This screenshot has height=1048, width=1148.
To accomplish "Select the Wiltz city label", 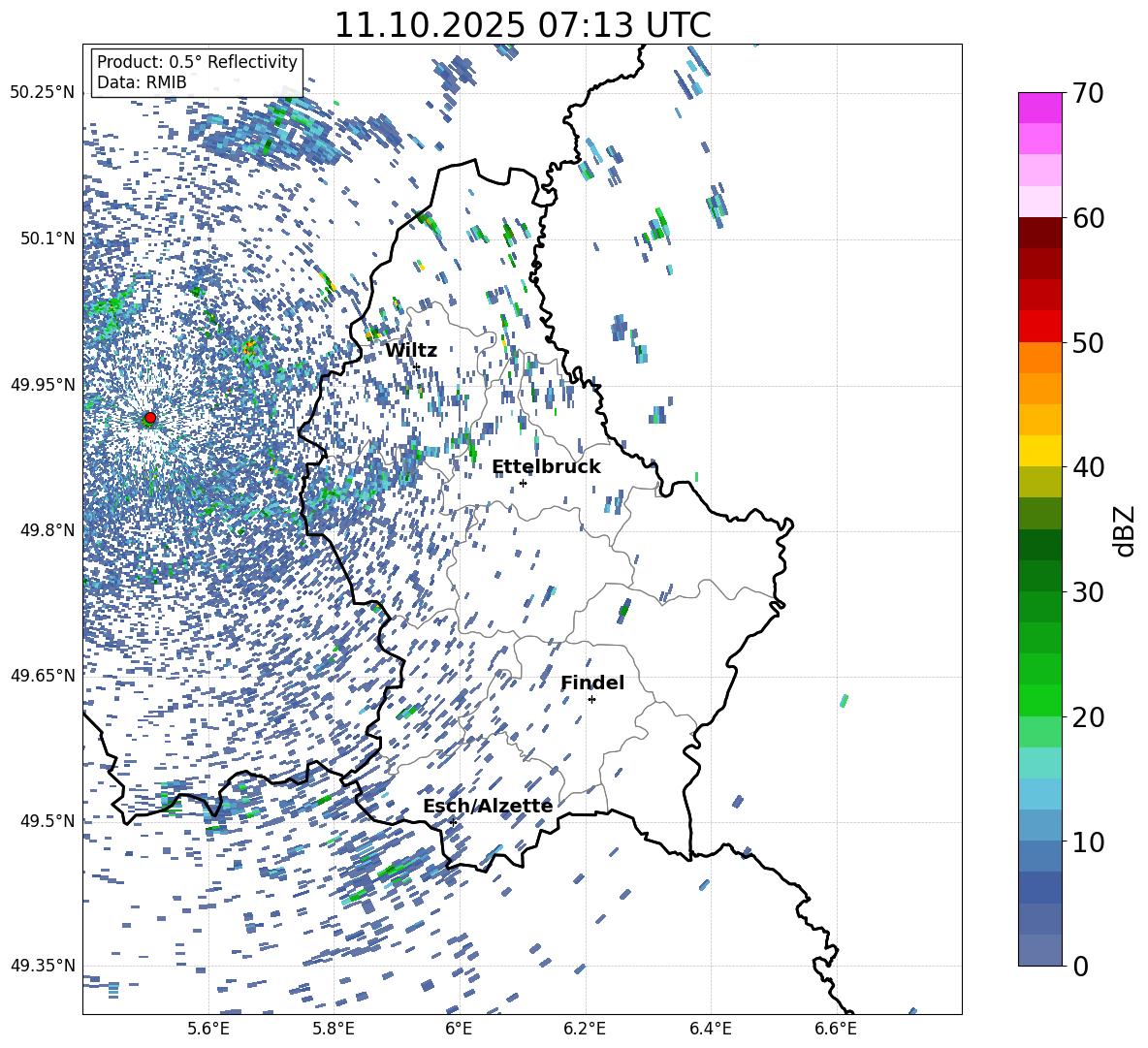I will click(x=411, y=351).
